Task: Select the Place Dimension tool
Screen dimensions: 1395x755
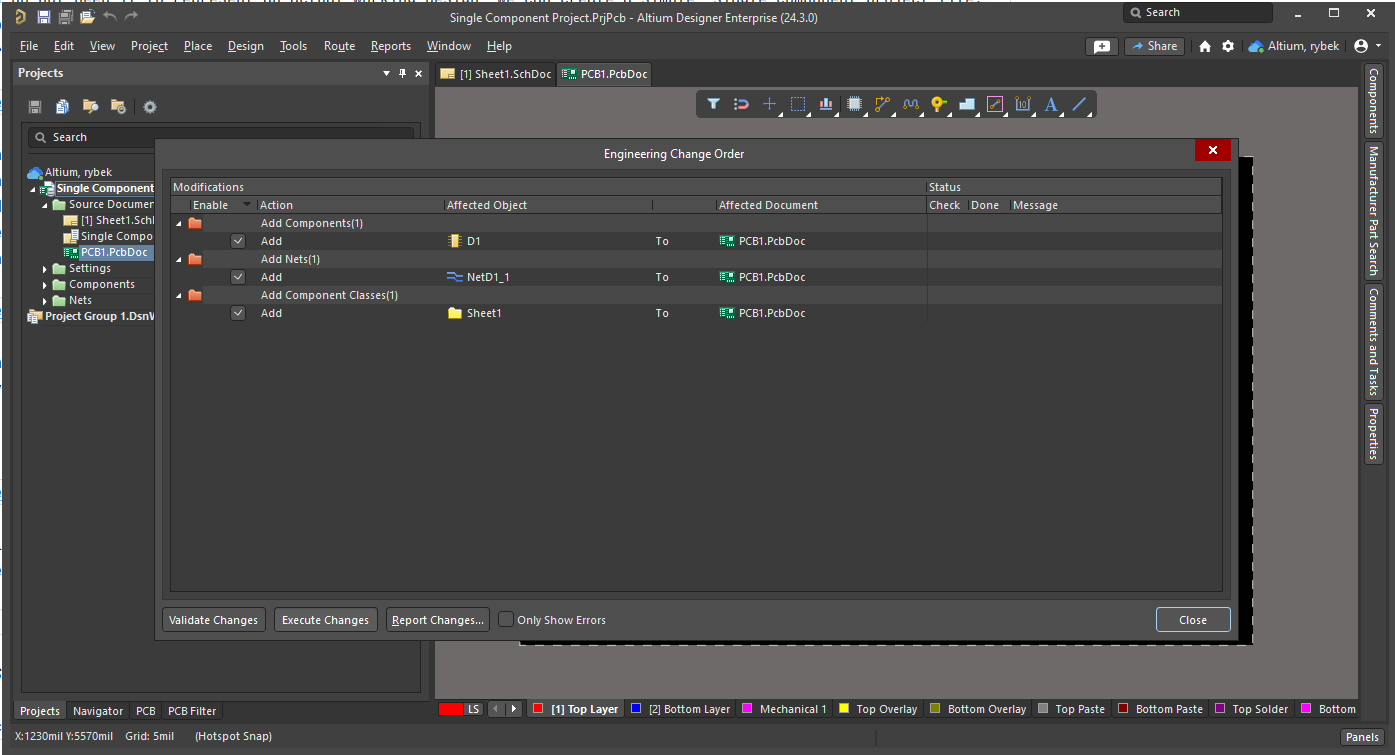Action: (x=1022, y=104)
